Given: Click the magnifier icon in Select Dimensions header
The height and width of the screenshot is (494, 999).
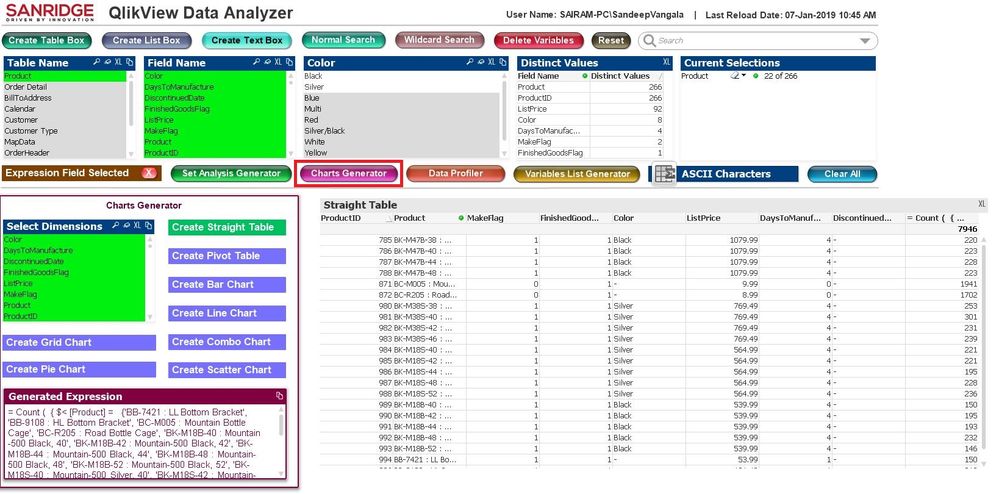Looking at the screenshot, I should pos(116,226).
